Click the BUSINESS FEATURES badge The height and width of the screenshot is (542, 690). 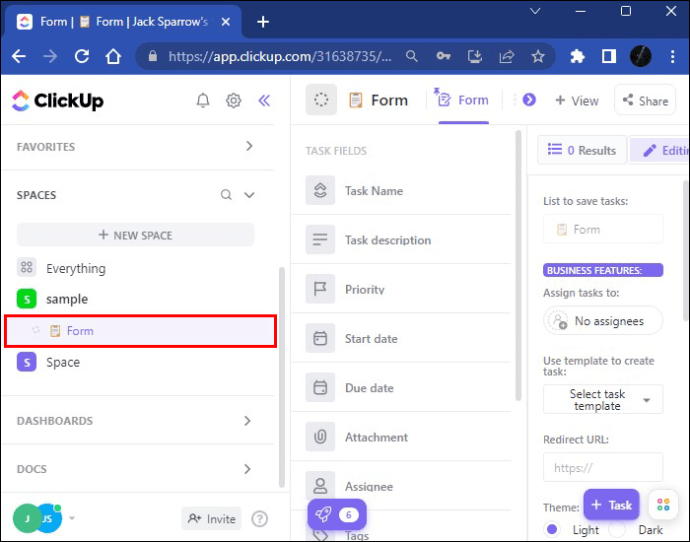tap(603, 270)
